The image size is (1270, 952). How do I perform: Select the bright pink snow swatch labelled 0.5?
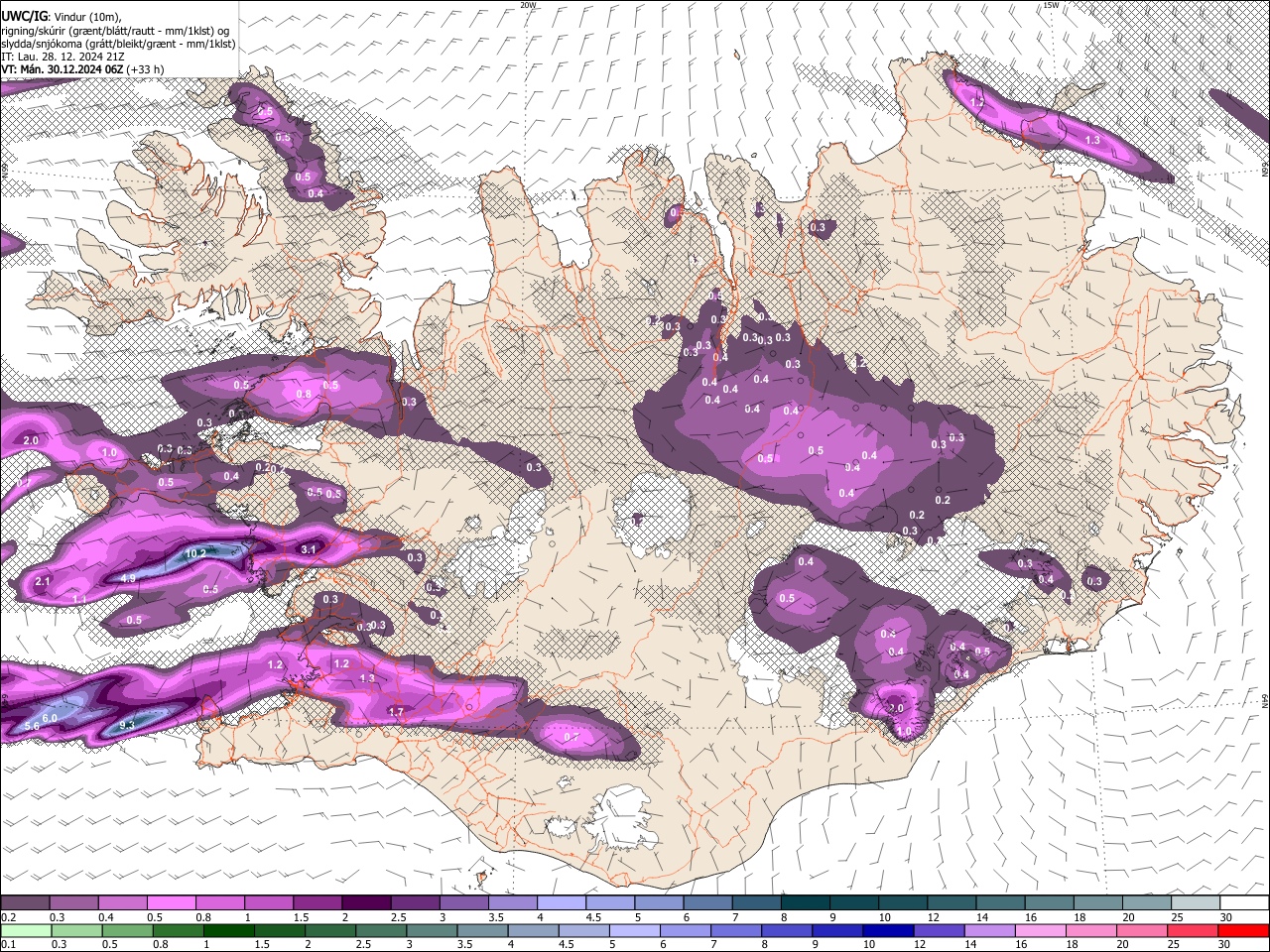171,902
